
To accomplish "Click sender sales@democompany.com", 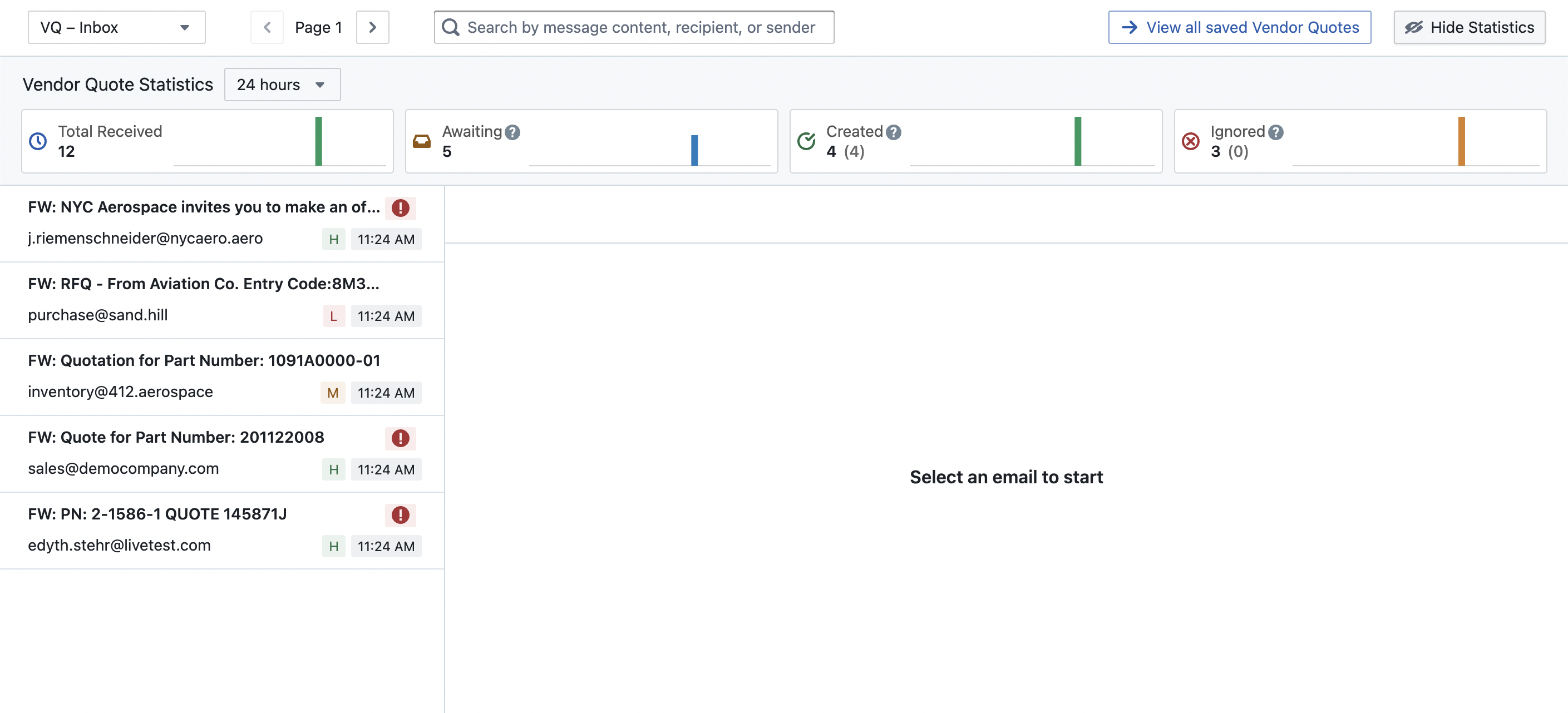I will [124, 468].
